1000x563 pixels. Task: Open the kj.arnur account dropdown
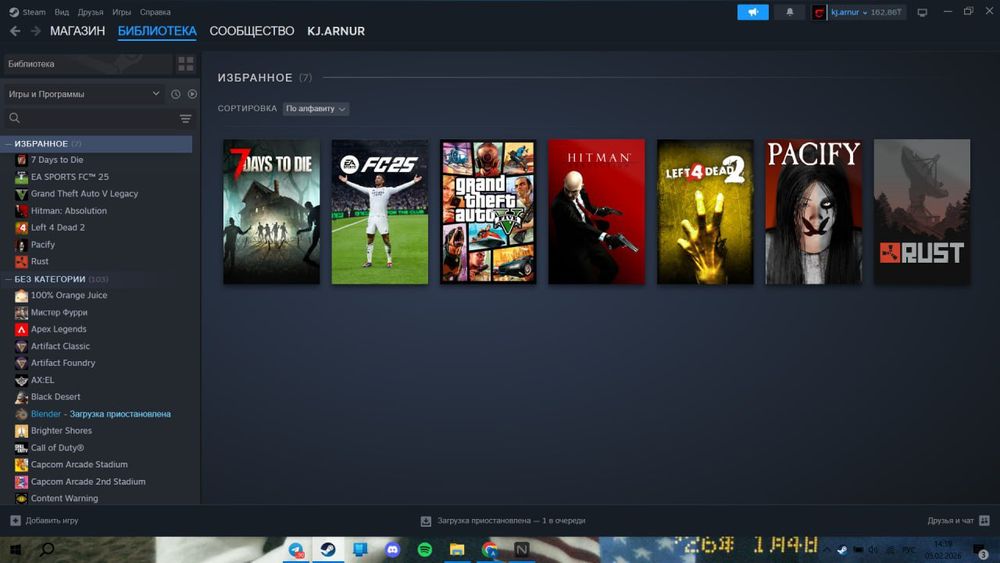866,12
